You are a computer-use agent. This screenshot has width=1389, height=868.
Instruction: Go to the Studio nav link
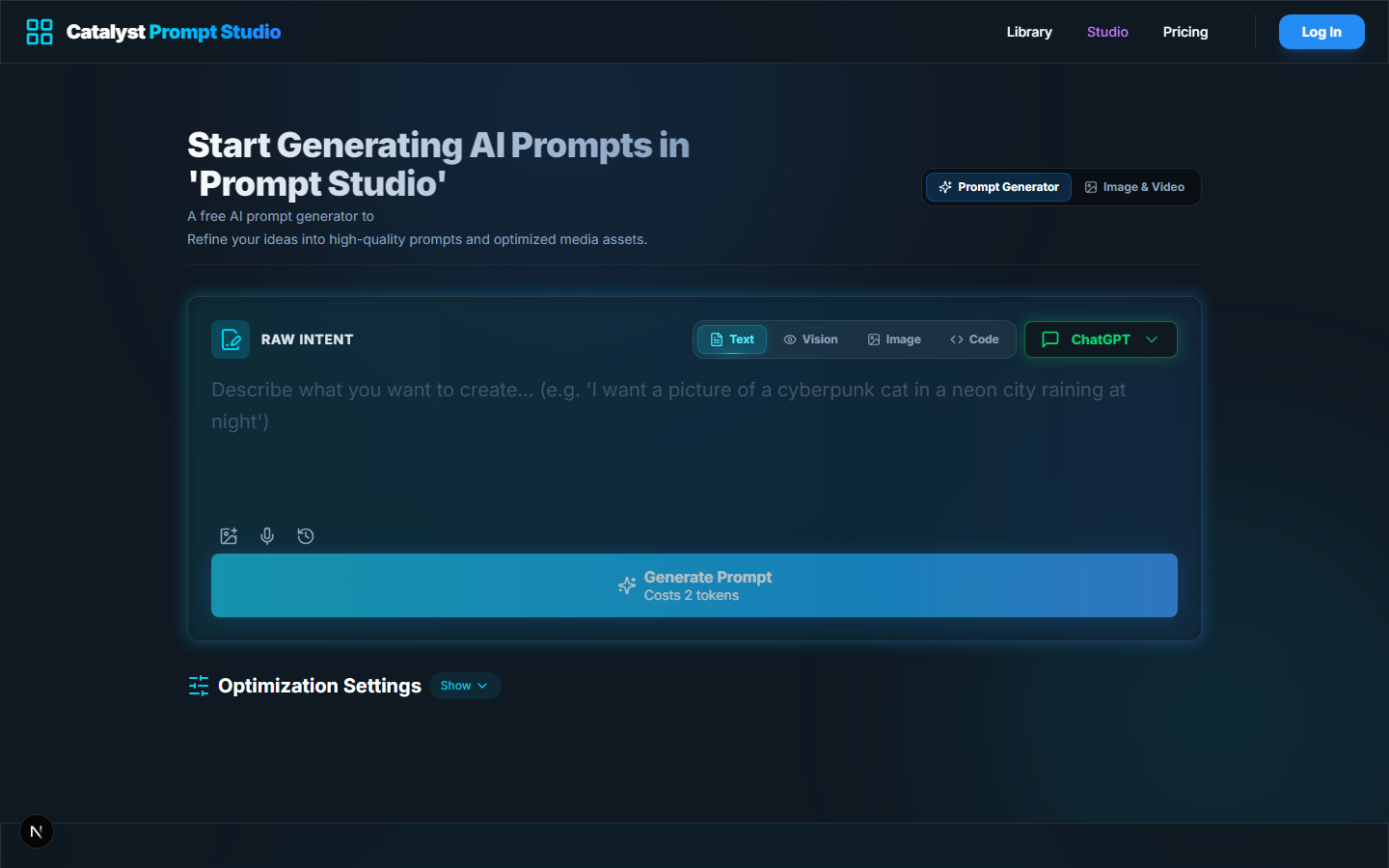click(x=1107, y=32)
